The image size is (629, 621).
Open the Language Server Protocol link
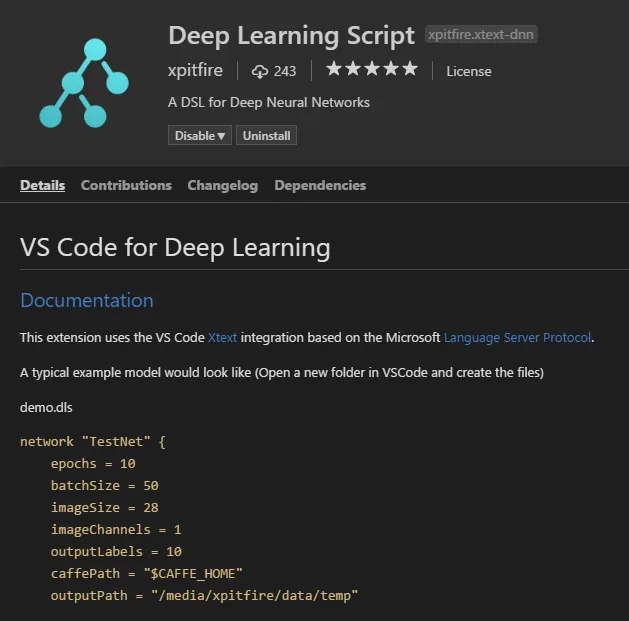coord(517,337)
